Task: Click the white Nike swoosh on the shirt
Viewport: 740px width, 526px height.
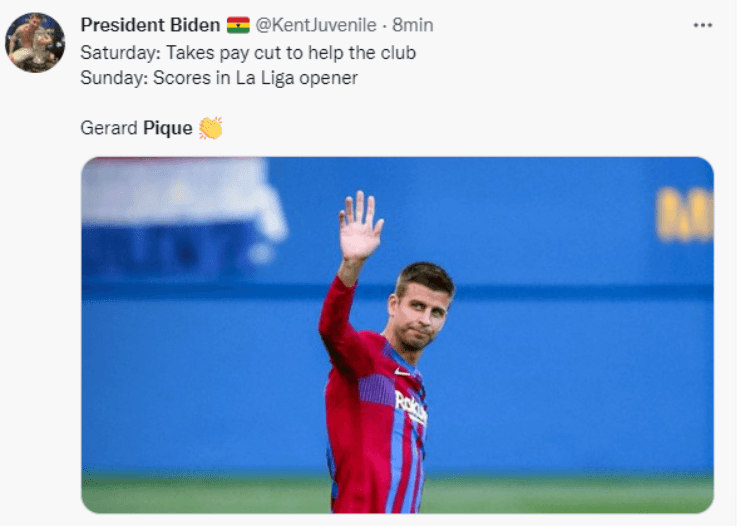Action: click(x=402, y=373)
